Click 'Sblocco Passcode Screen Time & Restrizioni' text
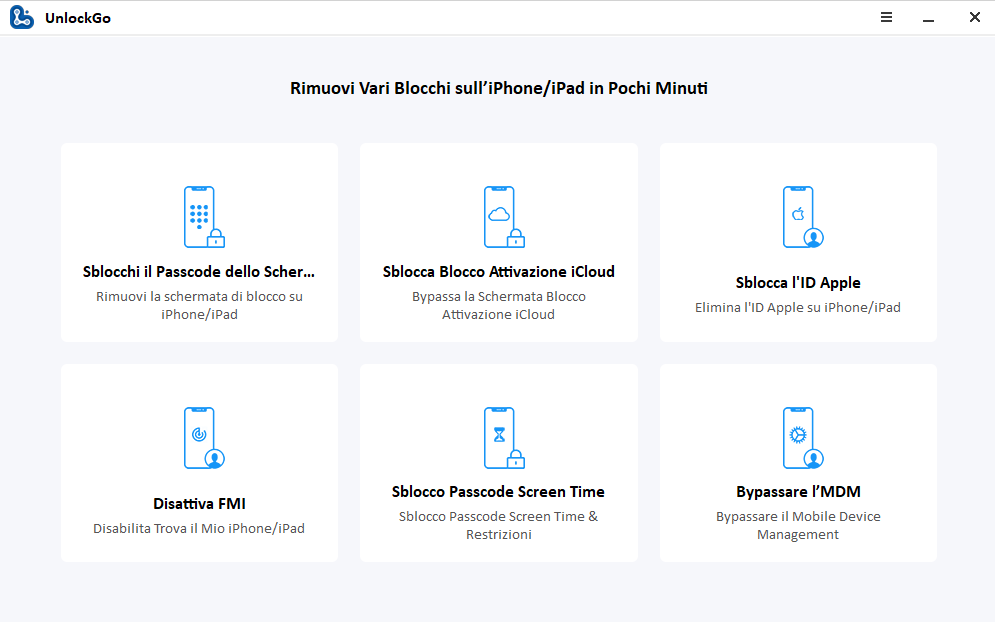The width and height of the screenshot is (995, 622). coord(499,526)
